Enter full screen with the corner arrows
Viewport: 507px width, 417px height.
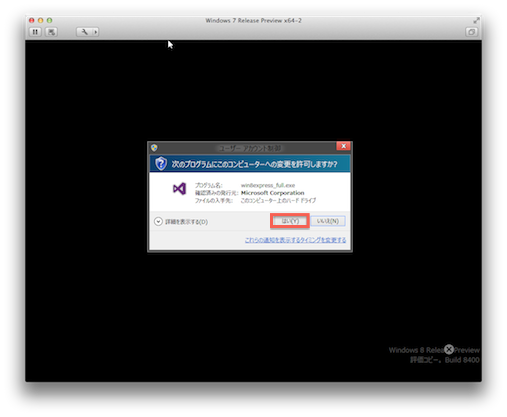click(x=476, y=20)
